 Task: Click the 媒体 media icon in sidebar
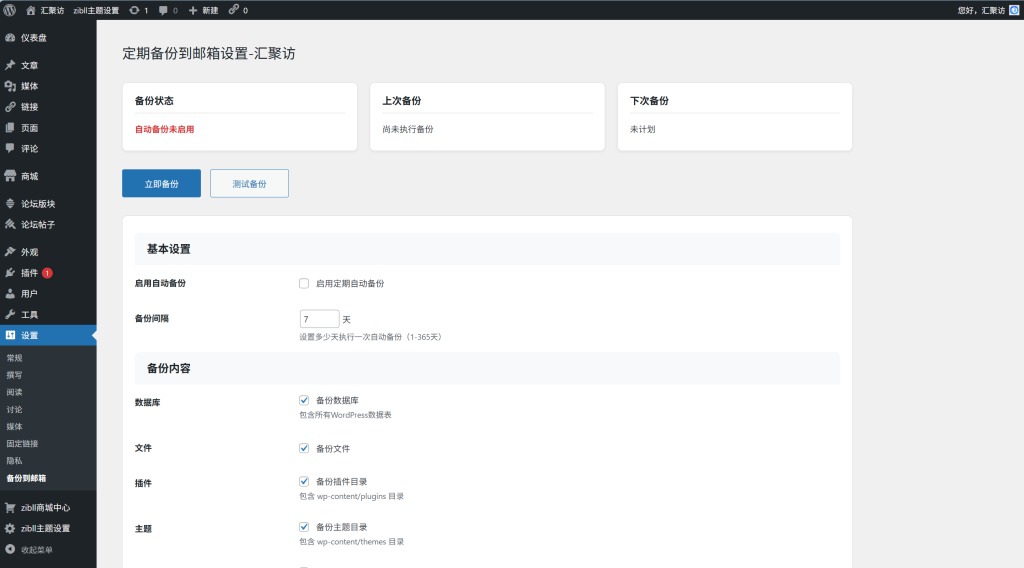[10, 86]
